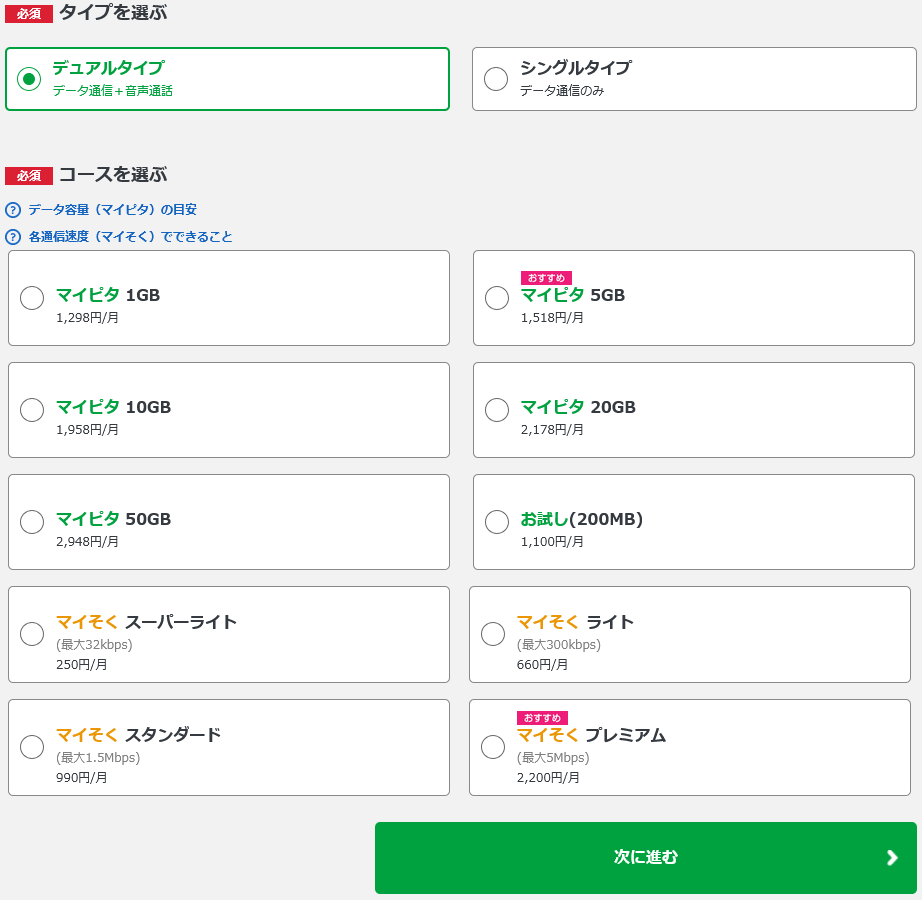Open the データ容量（マイピタ）の目安 link
The height and width of the screenshot is (900, 922).
click(112, 209)
